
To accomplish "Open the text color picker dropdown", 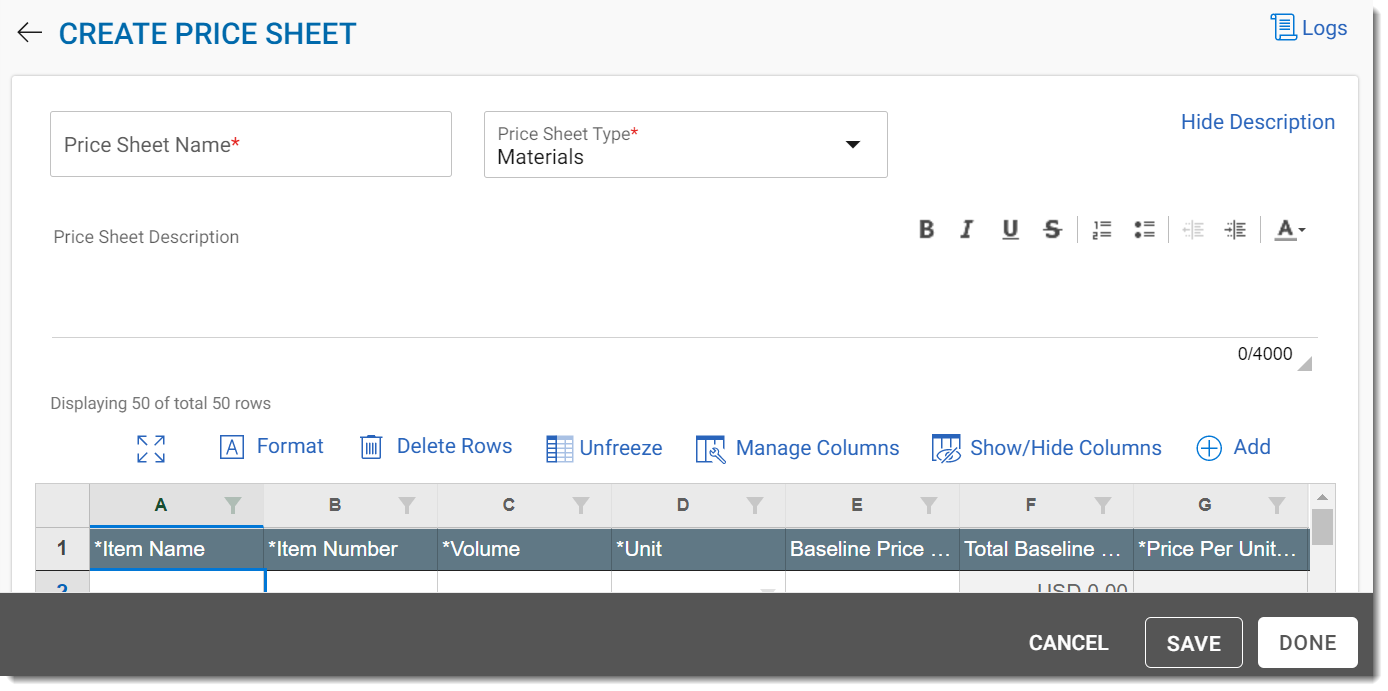I will click(x=1289, y=230).
